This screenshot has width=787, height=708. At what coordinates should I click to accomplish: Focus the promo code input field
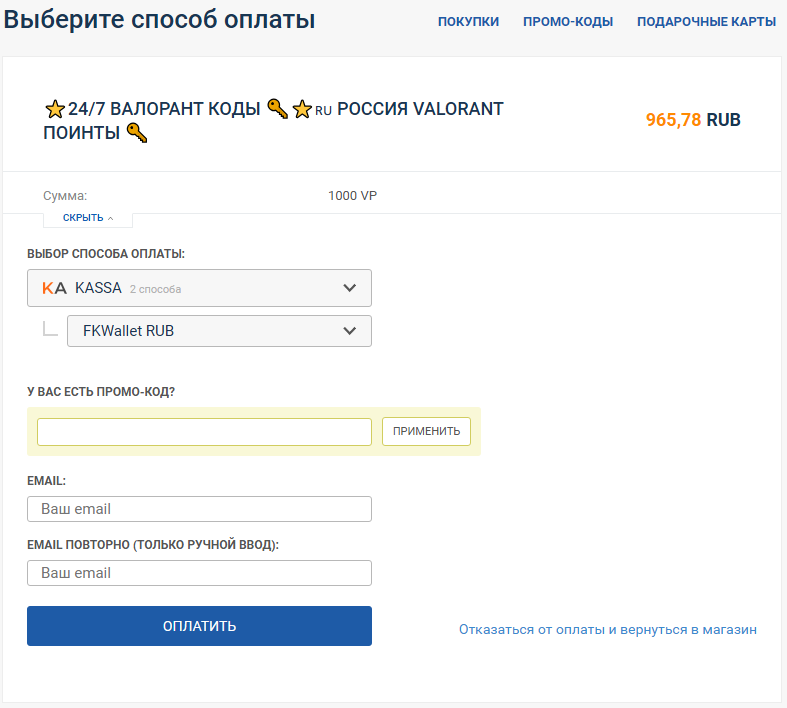tap(204, 431)
